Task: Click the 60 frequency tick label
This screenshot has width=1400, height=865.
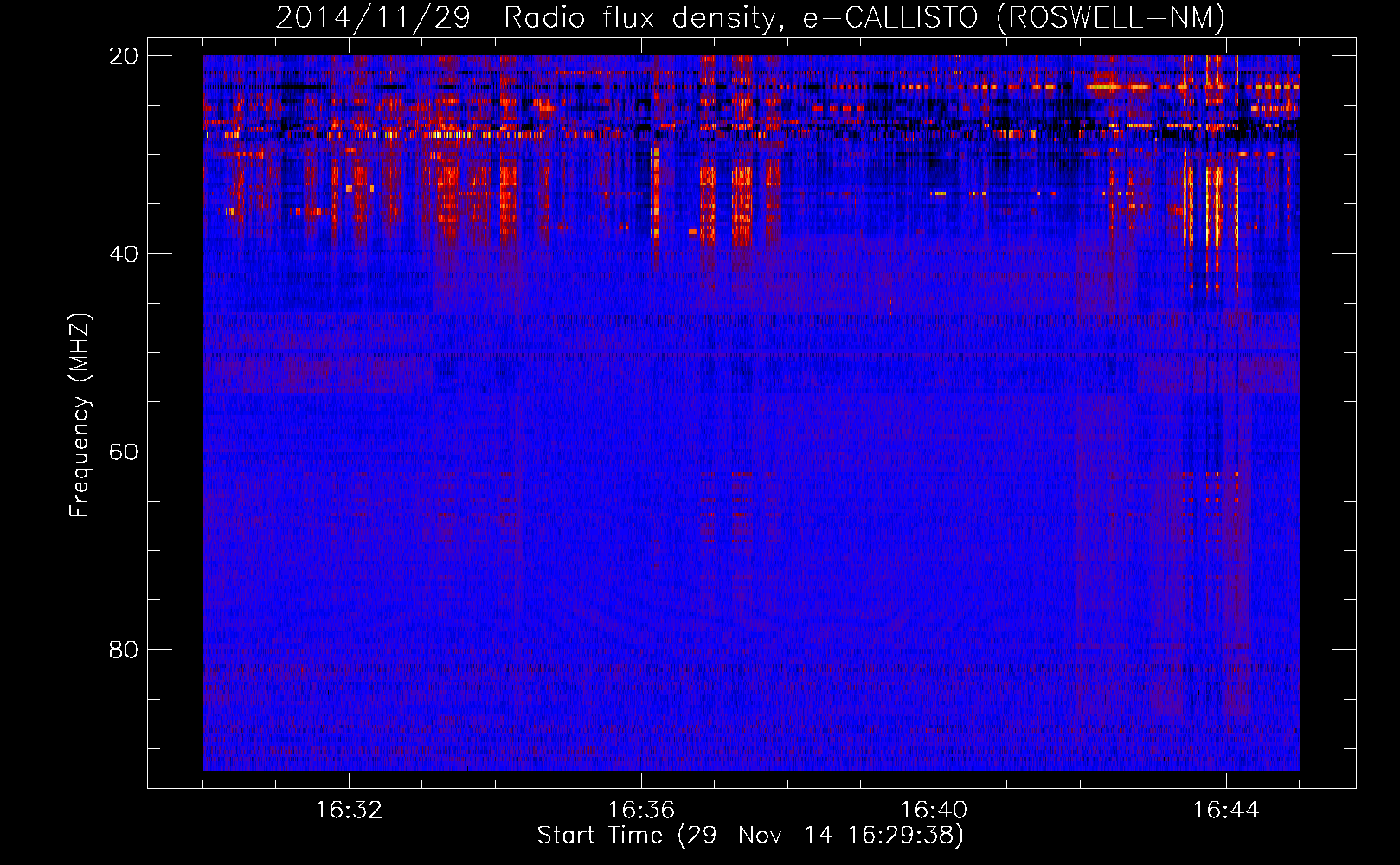Action: click(x=124, y=452)
